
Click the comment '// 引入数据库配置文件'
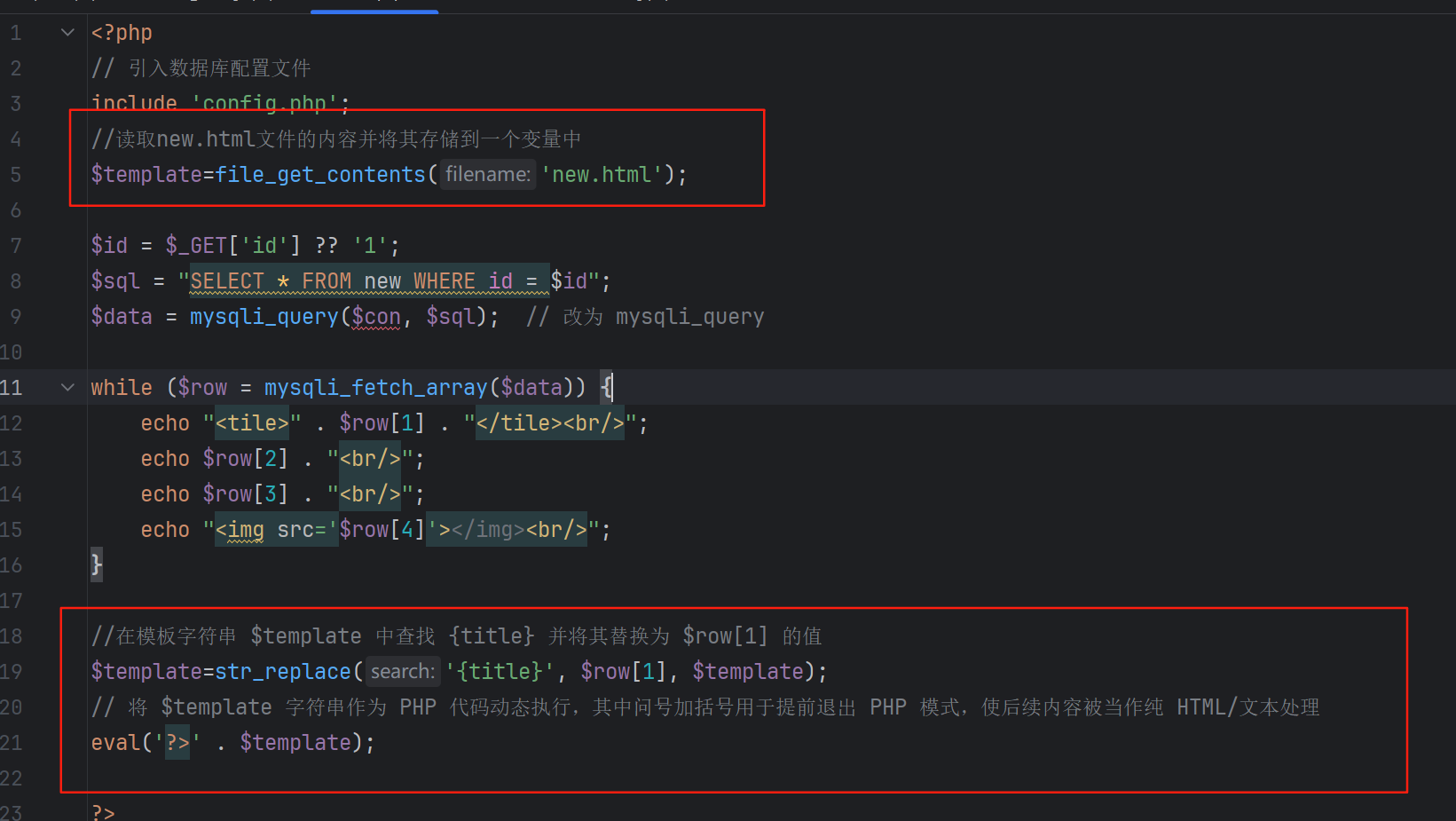(x=201, y=68)
